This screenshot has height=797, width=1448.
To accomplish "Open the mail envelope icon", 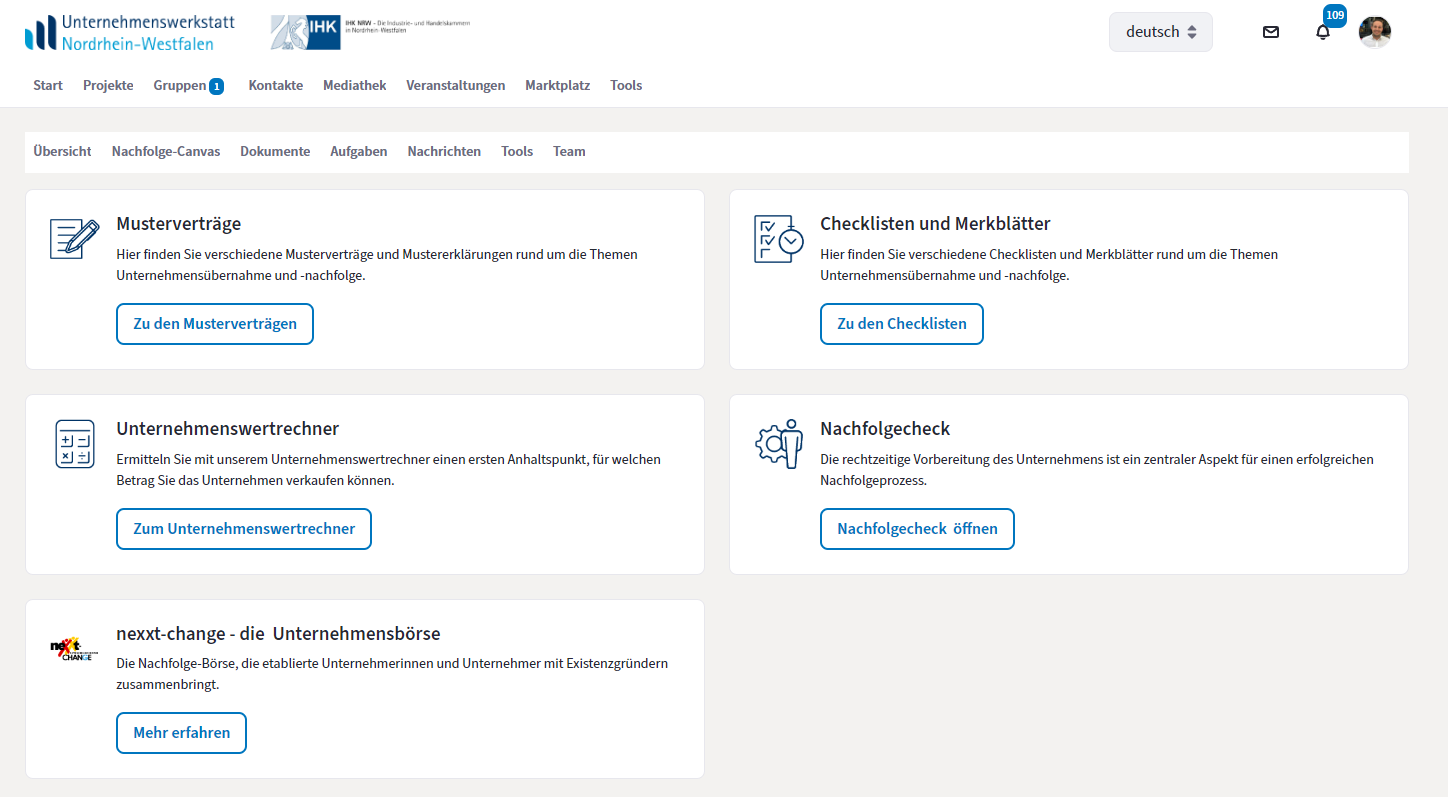I will 1271,32.
